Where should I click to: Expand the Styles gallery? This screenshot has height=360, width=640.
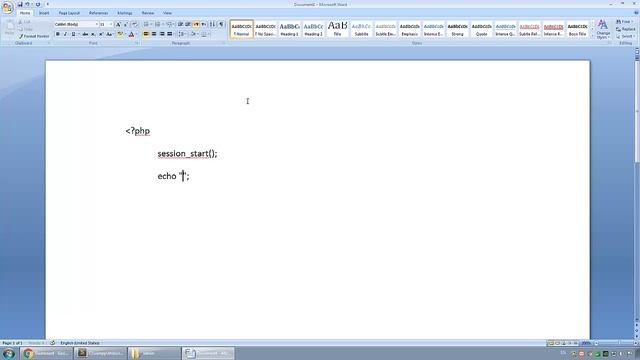(x=593, y=36)
